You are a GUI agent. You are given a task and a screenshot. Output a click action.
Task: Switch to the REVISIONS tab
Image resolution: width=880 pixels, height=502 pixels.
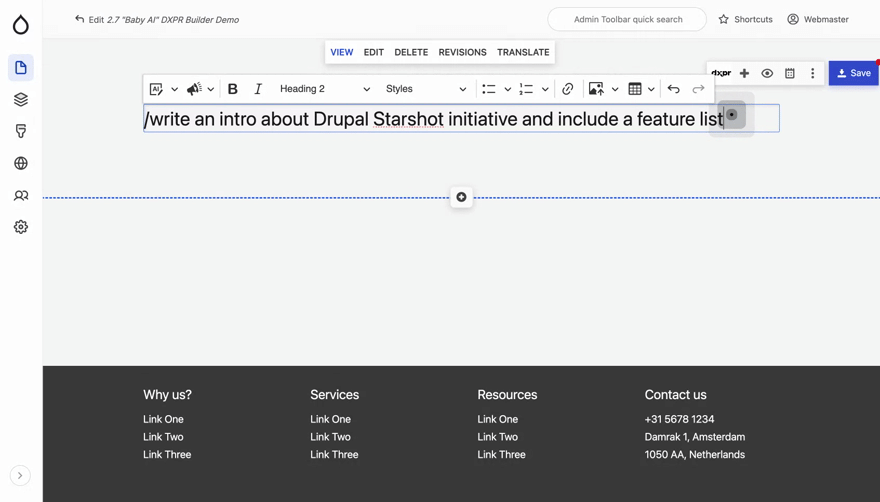462,52
